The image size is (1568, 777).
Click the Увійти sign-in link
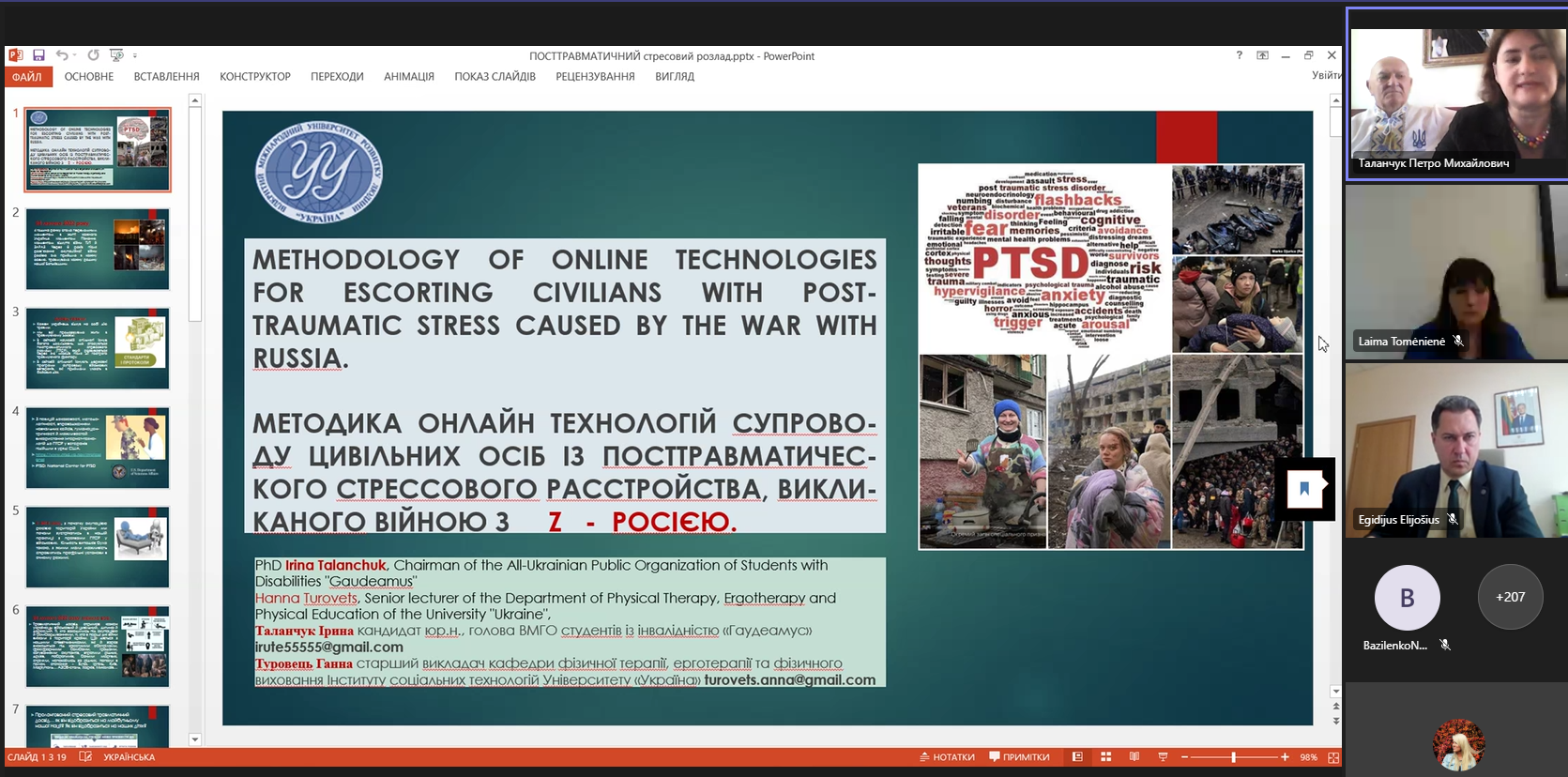click(x=1326, y=75)
